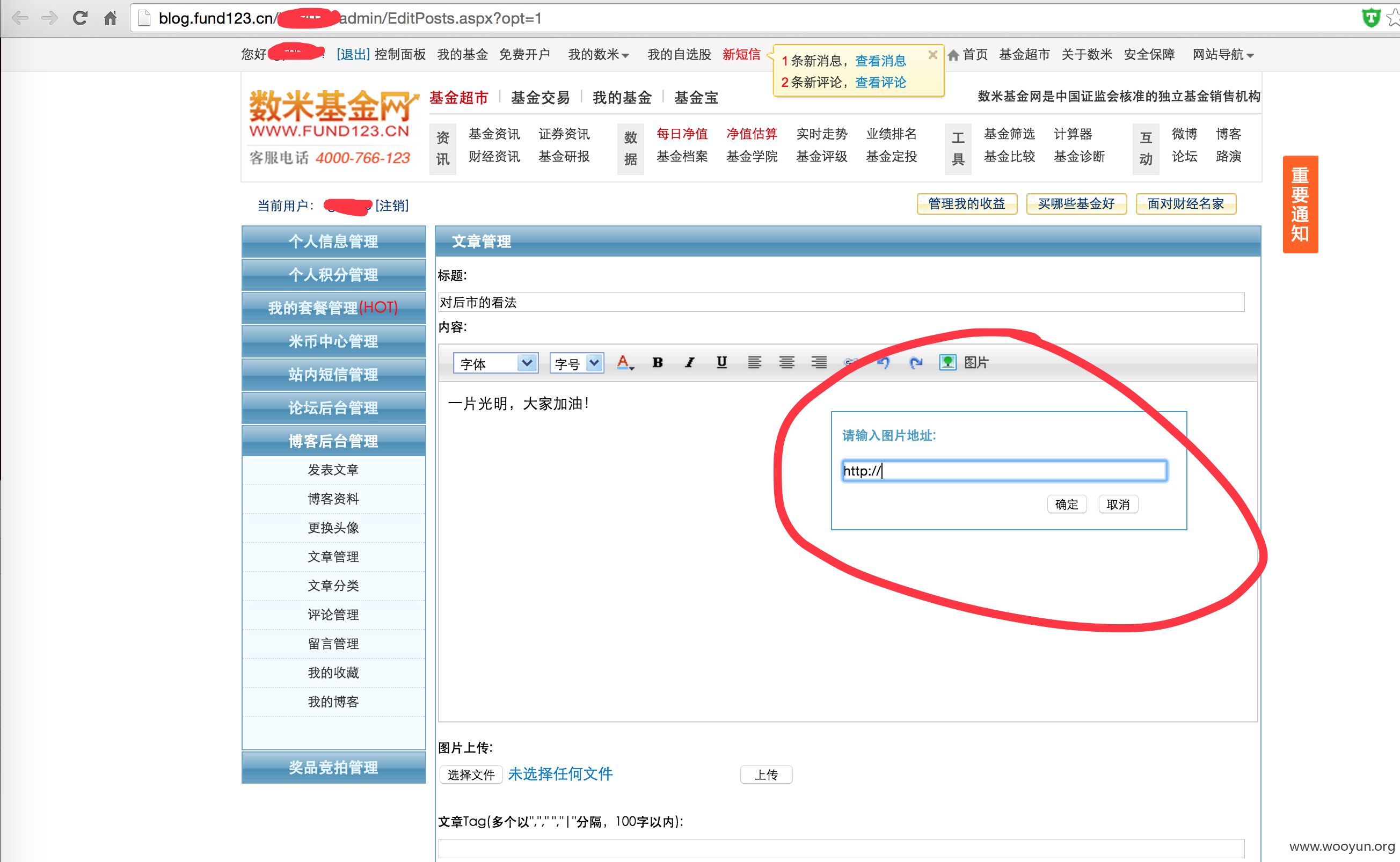This screenshot has height=862, width=1400.
Task: Switch to 基金交易 main tab
Action: tap(541, 98)
